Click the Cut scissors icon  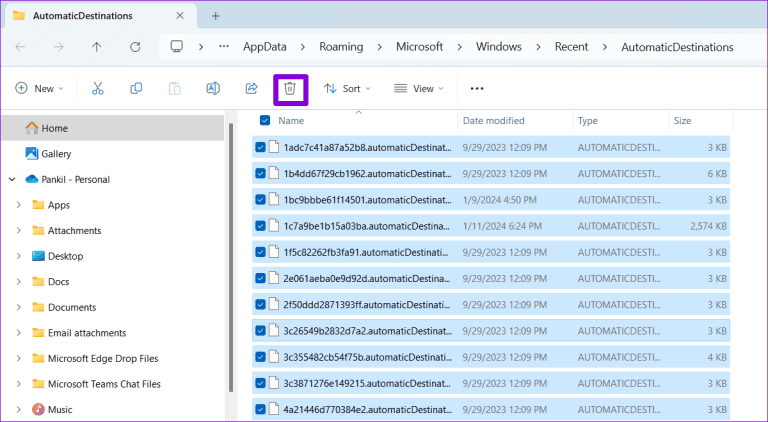click(97, 89)
